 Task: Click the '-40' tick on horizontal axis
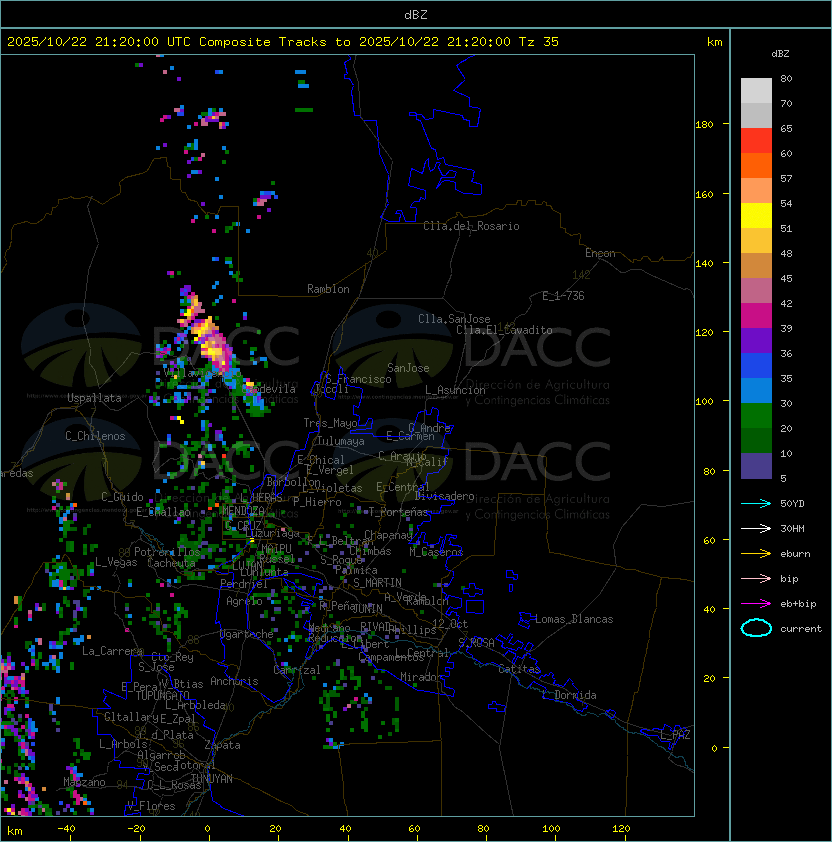click(67, 829)
